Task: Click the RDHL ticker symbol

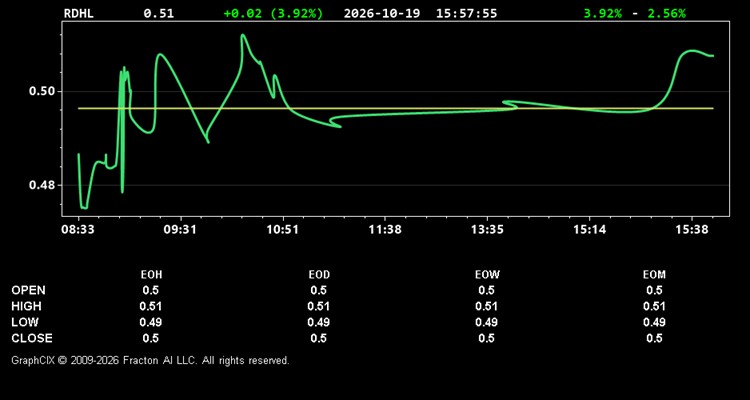Action: tap(78, 13)
